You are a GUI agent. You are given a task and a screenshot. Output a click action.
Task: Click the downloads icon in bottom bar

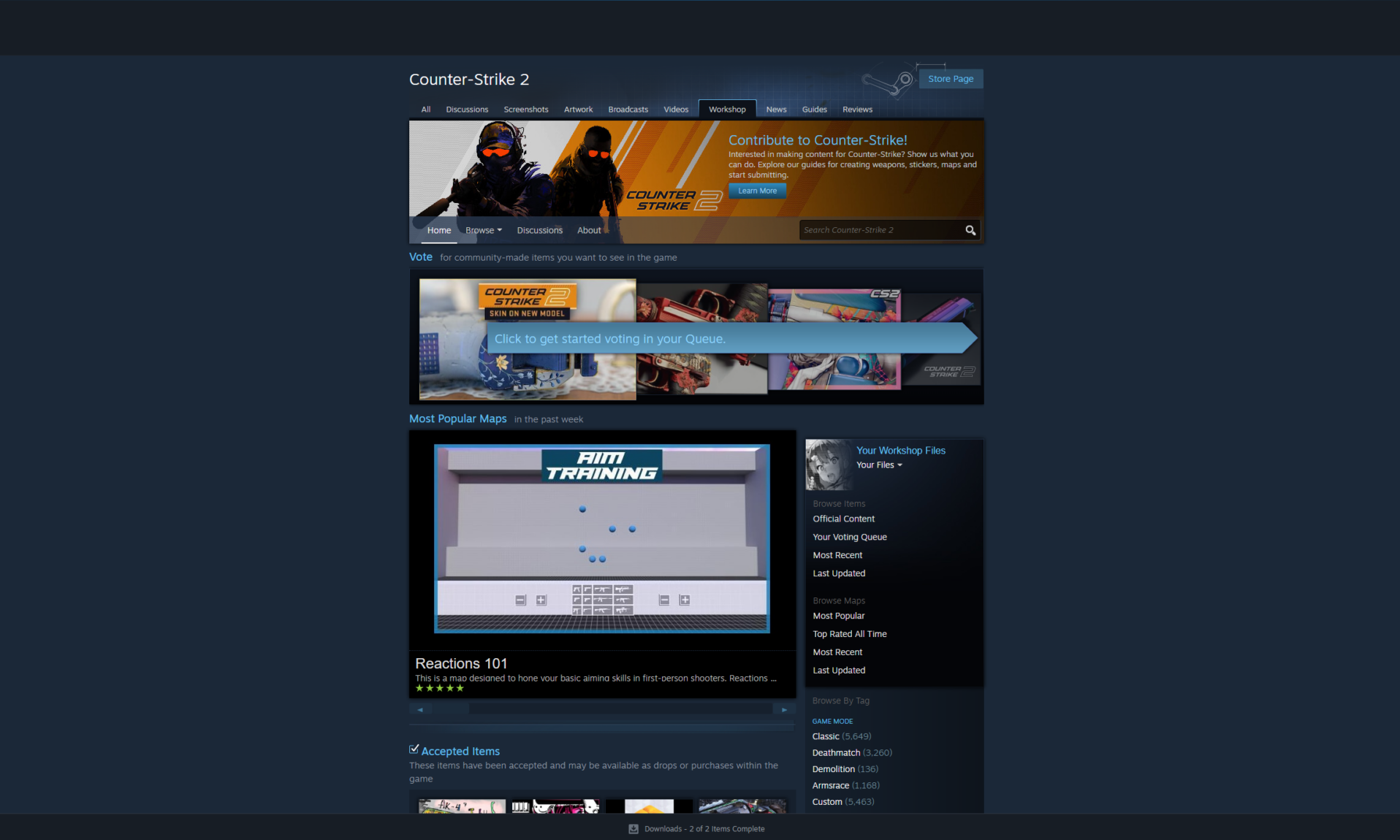click(x=634, y=829)
